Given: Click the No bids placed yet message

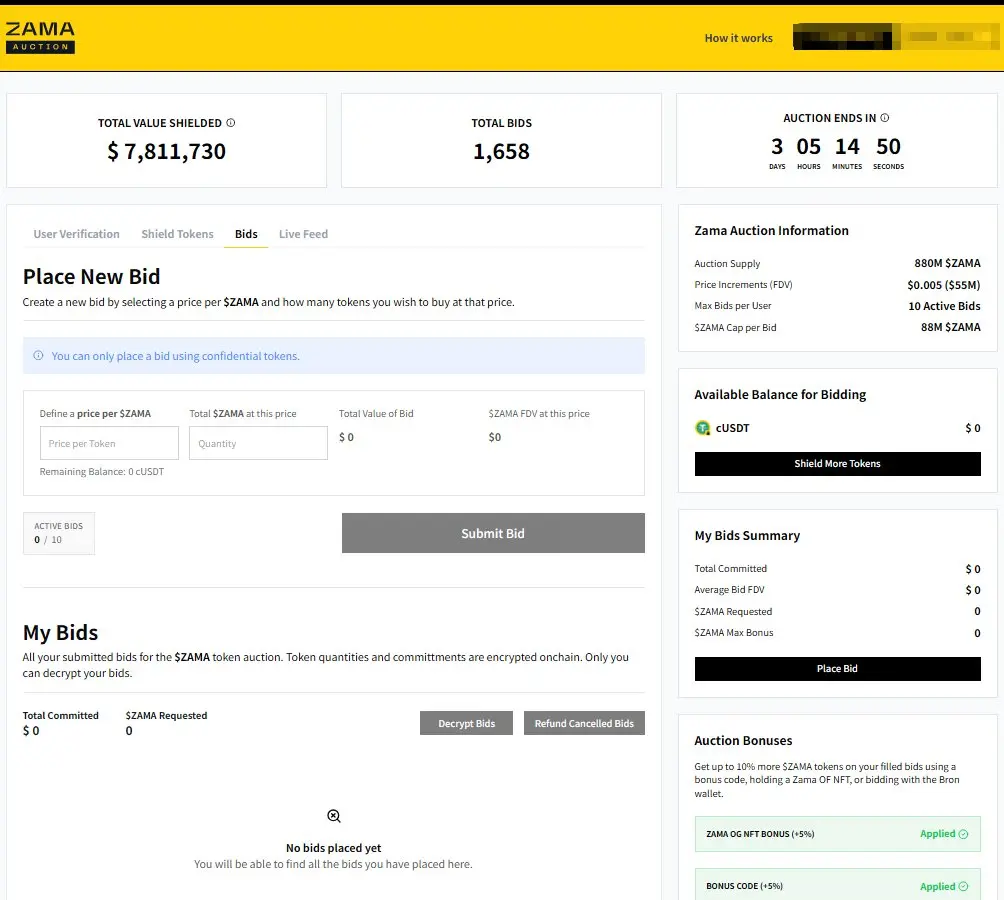Looking at the screenshot, I should tap(334, 848).
